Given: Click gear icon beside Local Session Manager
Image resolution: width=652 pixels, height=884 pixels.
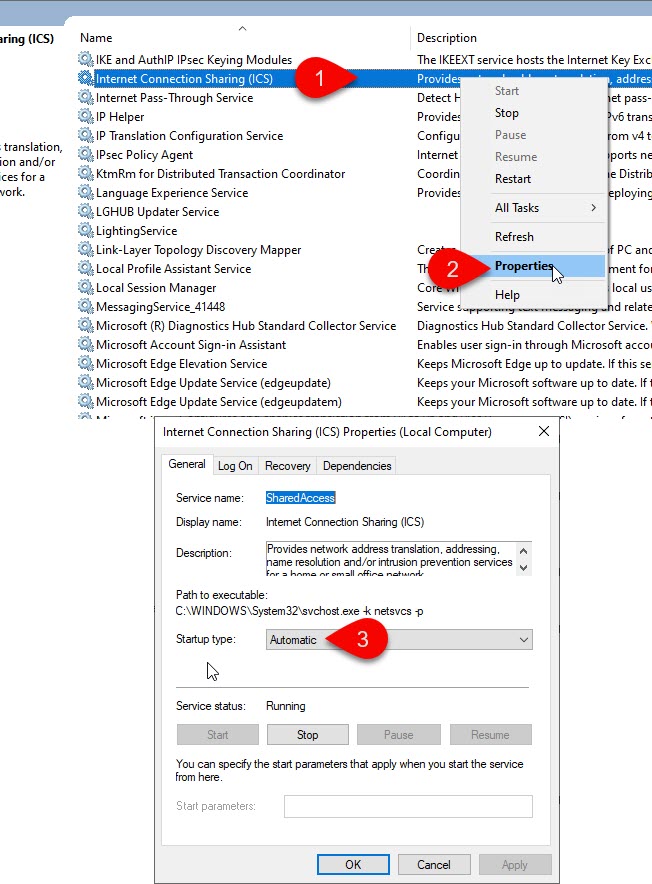Looking at the screenshot, I should (x=86, y=288).
